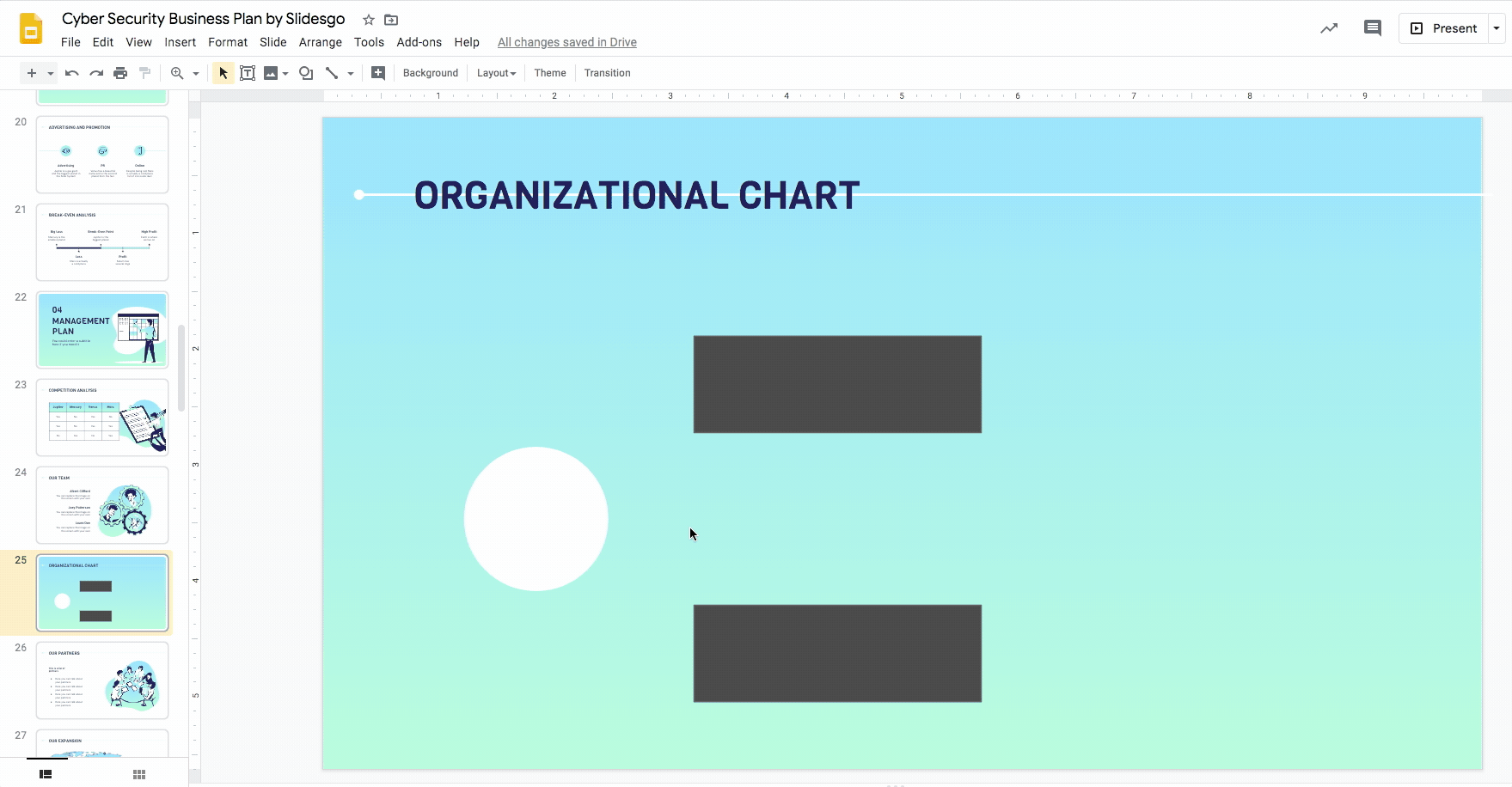This screenshot has width=1512, height=787.
Task: Click the Background button
Action: 430,73
